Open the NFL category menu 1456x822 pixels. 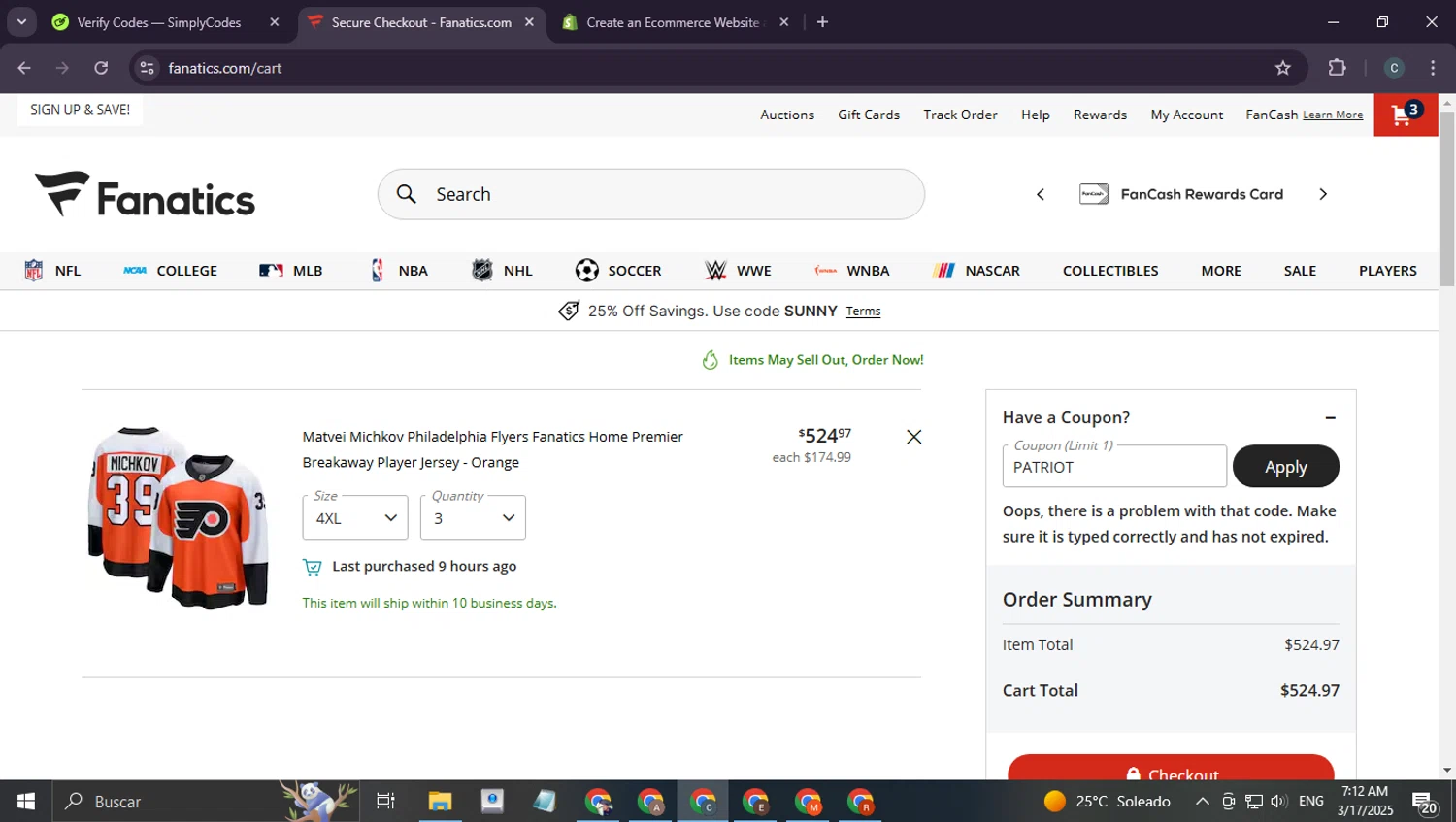pos(52,271)
